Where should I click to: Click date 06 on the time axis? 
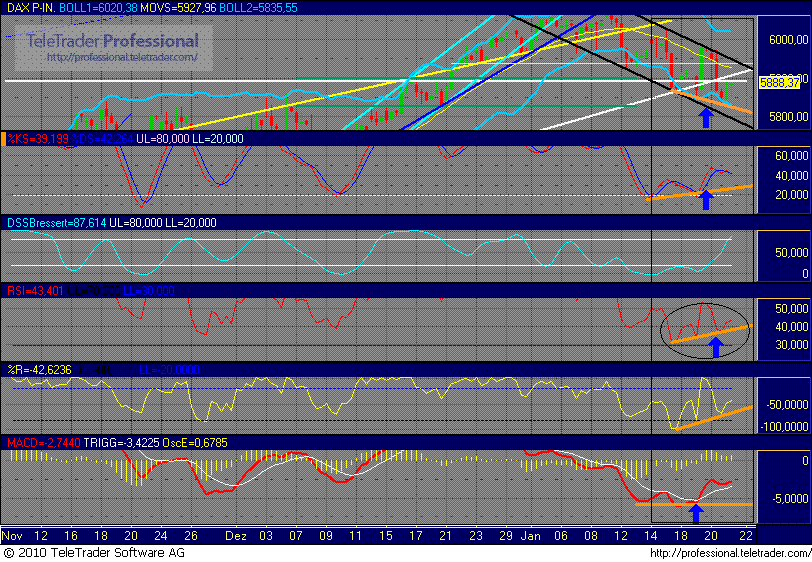561,536
